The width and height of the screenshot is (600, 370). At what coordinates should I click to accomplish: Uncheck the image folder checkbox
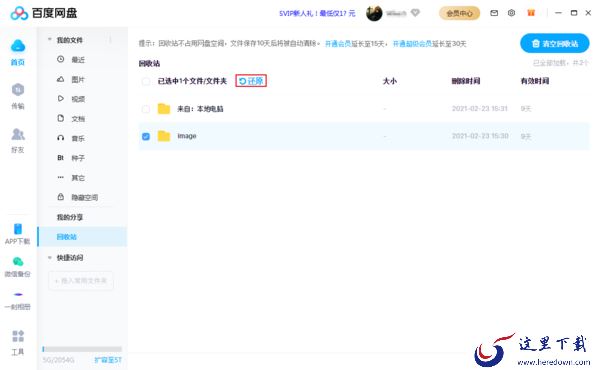146,136
